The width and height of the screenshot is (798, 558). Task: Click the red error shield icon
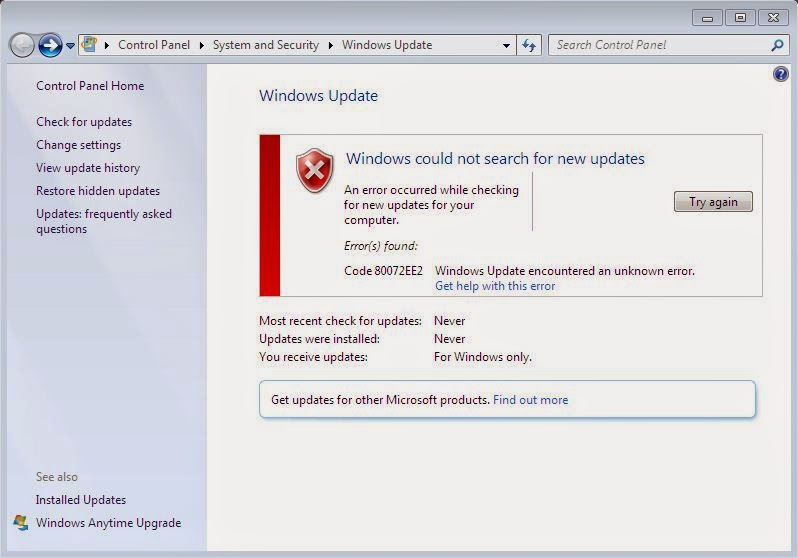pos(315,171)
